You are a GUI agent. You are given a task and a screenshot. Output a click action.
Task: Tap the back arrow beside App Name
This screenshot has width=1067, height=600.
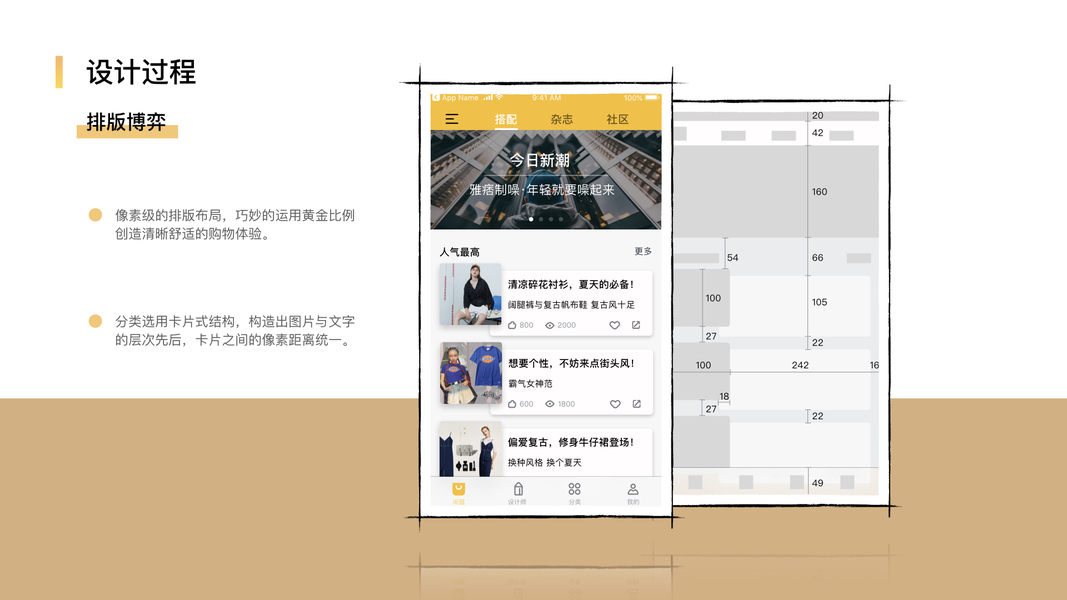[x=436, y=98]
